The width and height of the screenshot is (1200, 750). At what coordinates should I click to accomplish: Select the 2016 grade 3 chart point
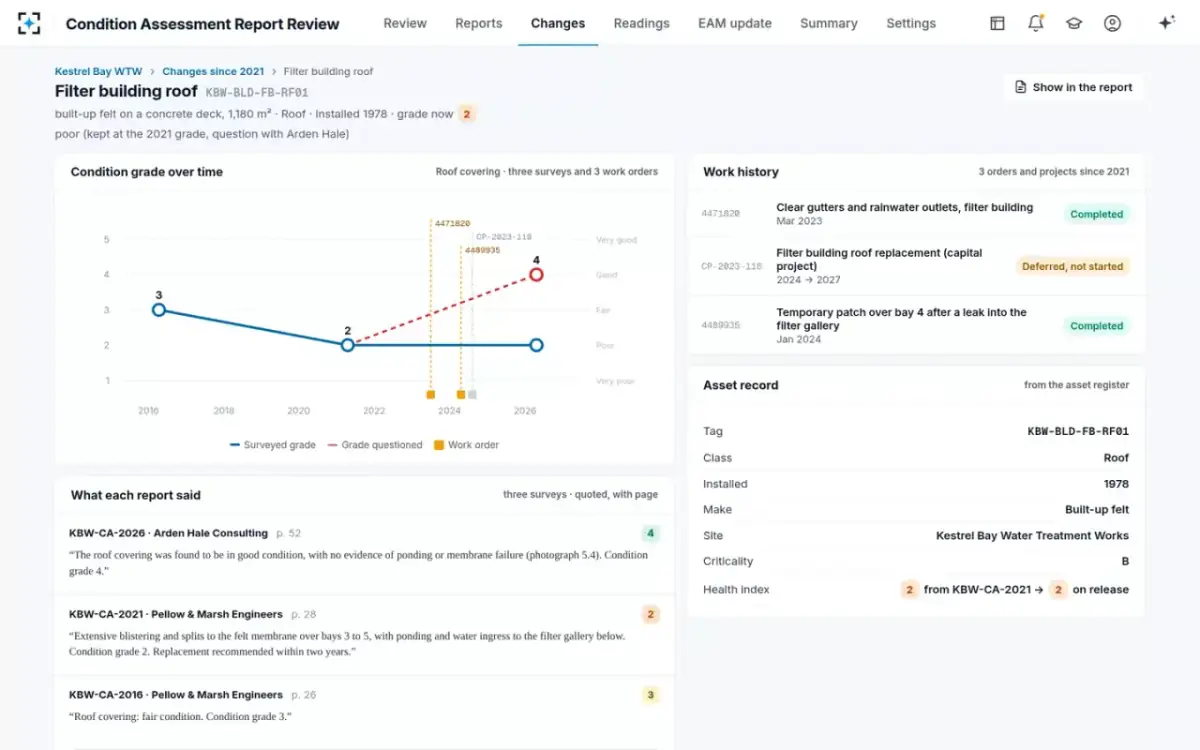click(x=158, y=310)
